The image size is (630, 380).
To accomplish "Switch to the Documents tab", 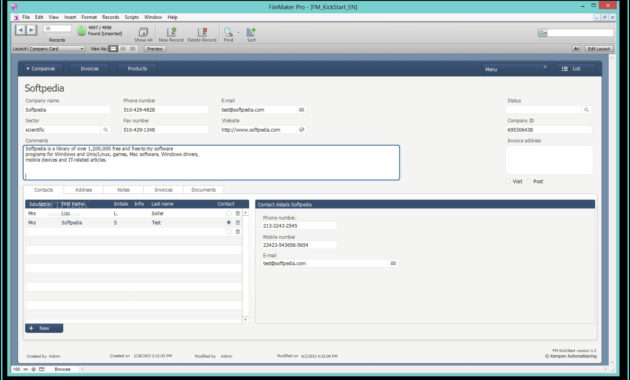I will 203,190.
